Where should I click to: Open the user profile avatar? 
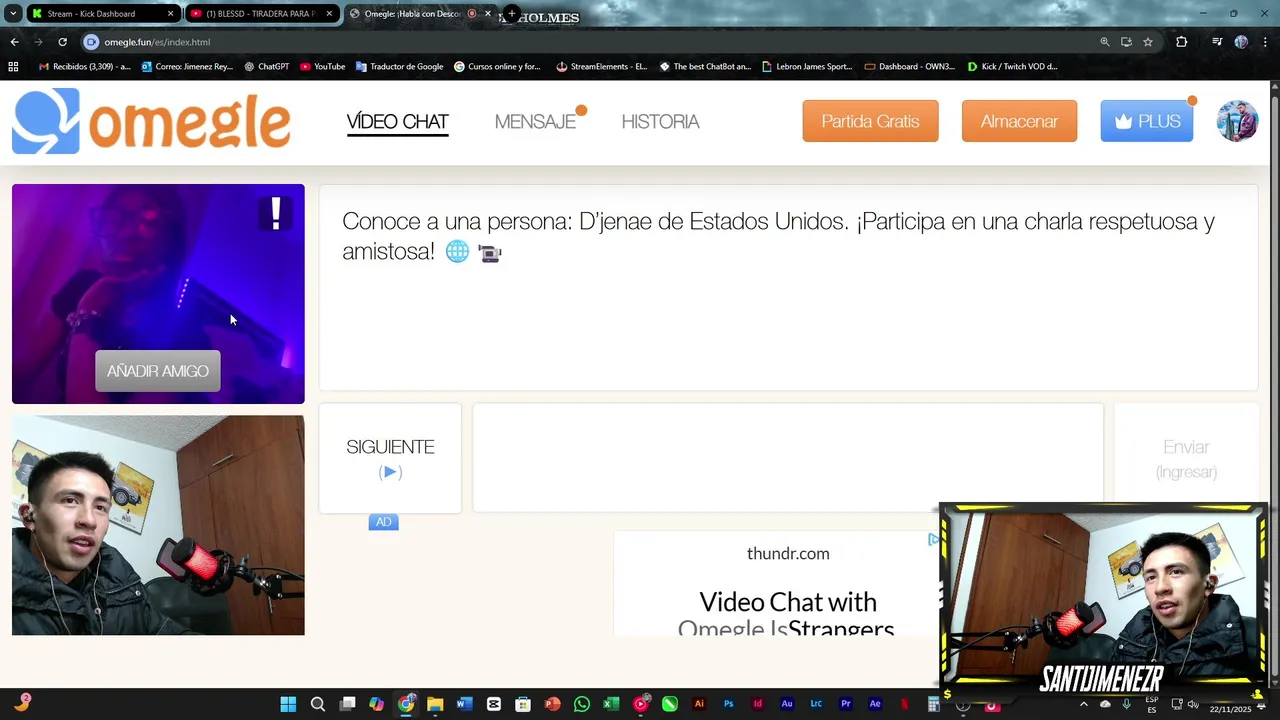point(1237,121)
